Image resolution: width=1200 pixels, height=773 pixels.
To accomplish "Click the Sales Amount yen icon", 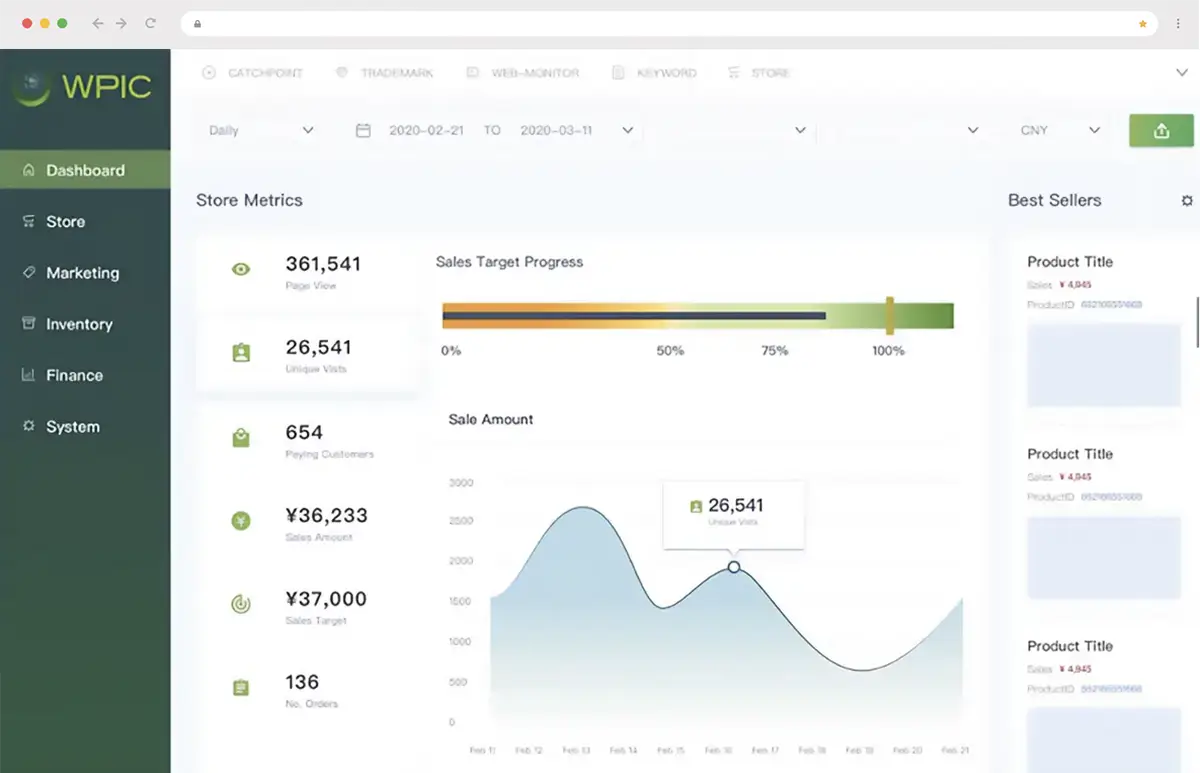I will (240, 520).
